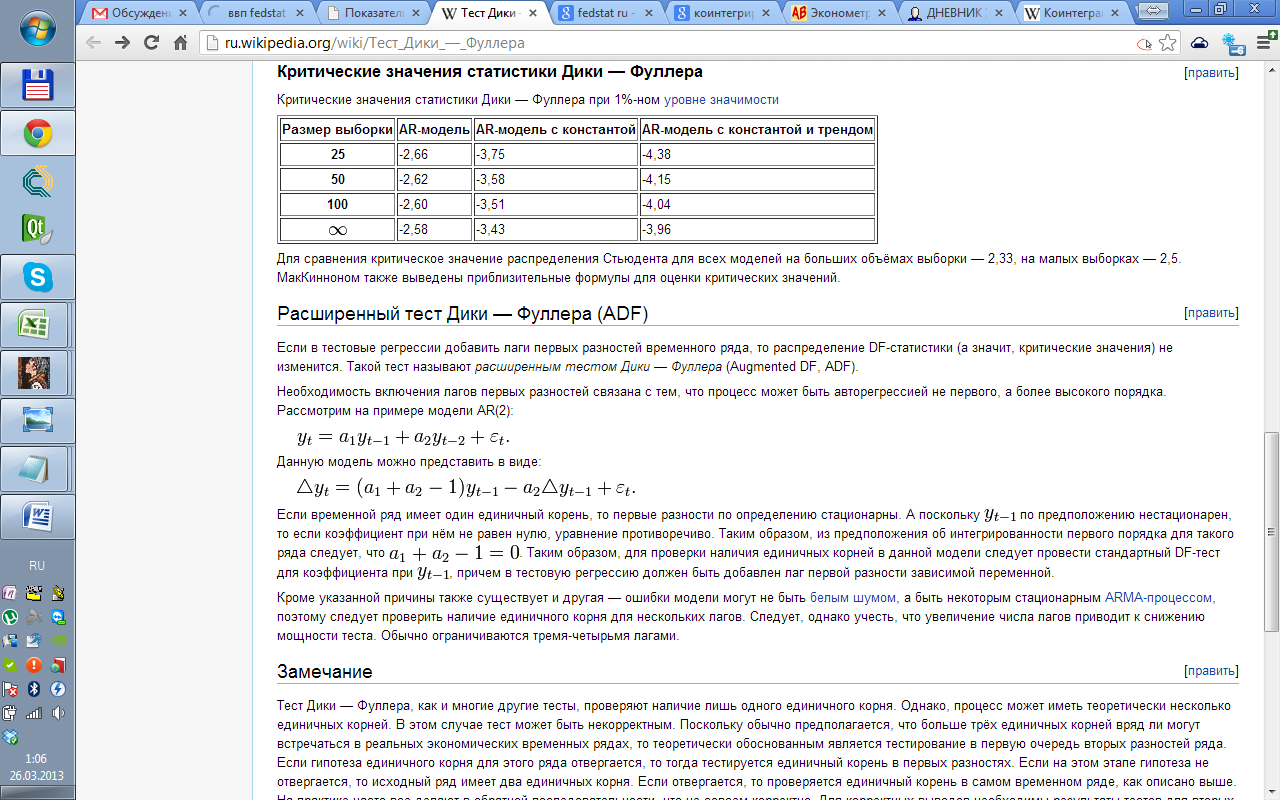Viewport: 1280px width, 800px height.
Task: Click the uTorrent tray icon
Action: 12,617
